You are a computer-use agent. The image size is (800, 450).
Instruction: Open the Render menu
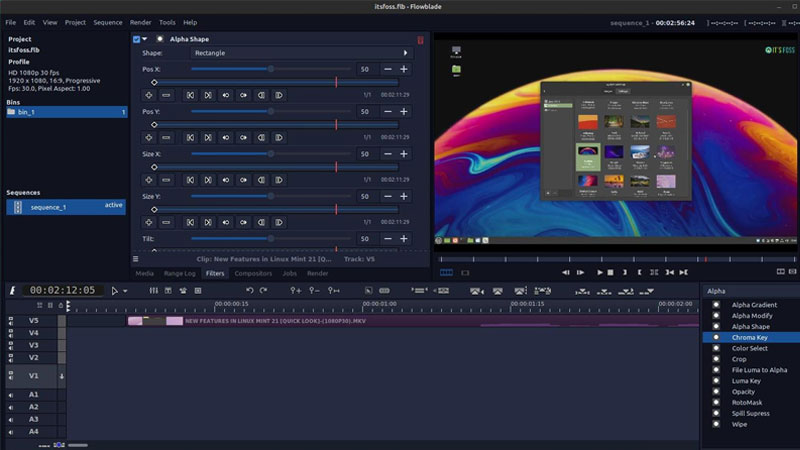click(x=140, y=22)
